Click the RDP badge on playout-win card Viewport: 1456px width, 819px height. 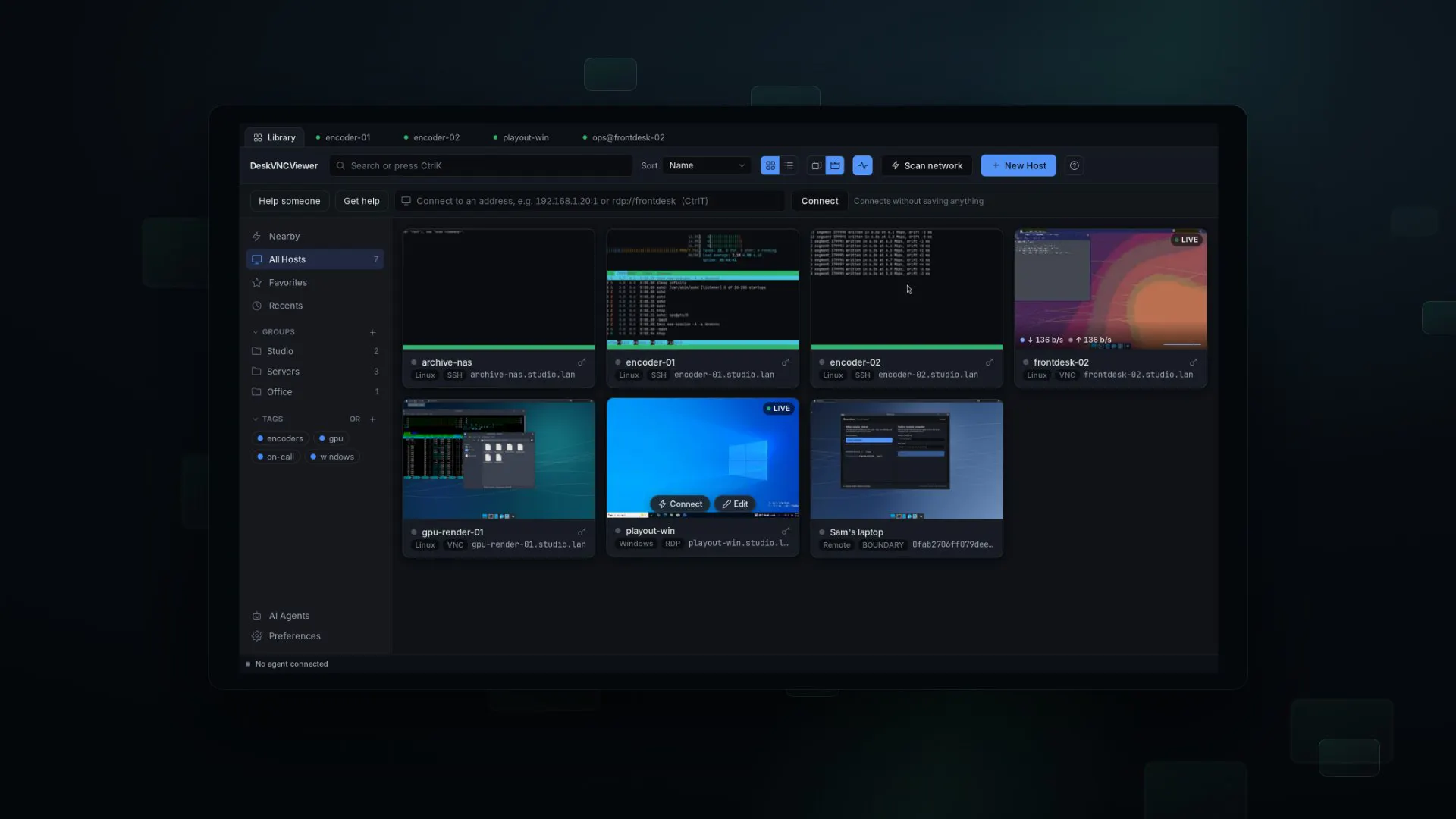(x=673, y=544)
